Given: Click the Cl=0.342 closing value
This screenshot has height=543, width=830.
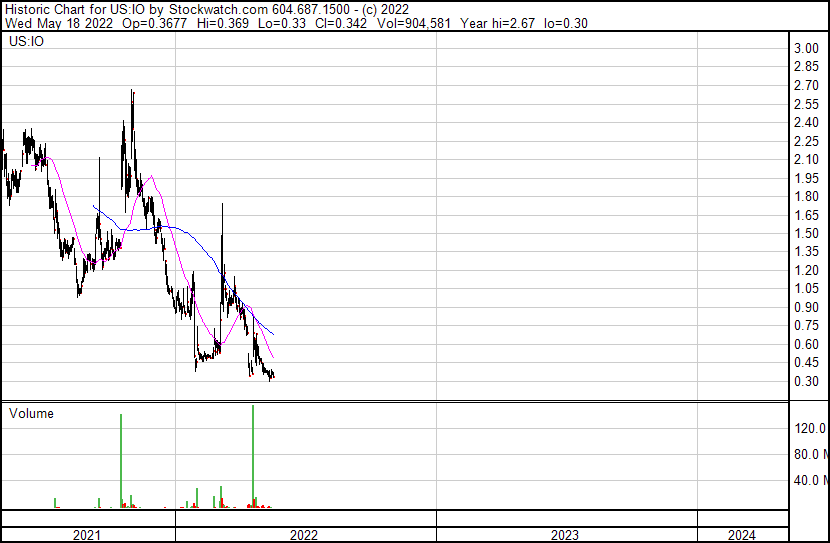Looking at the screenshot, I should (341, 23).
